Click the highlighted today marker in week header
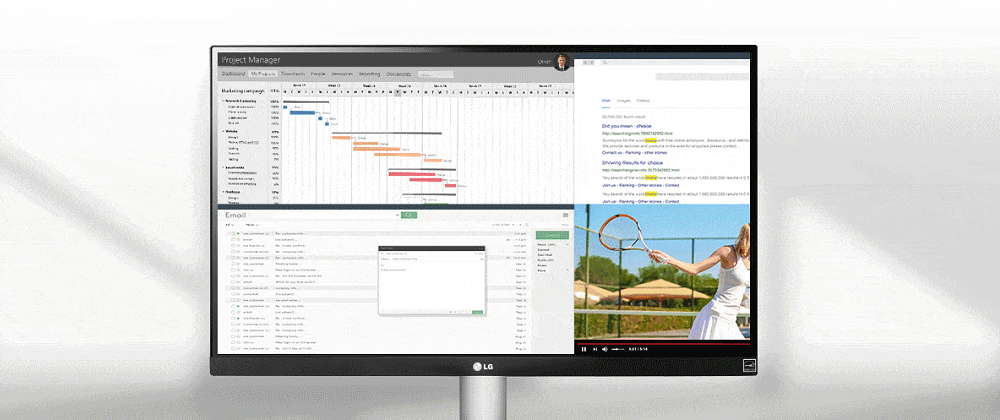The width and height of the screenshot is (1000, 420). (397, 92)
